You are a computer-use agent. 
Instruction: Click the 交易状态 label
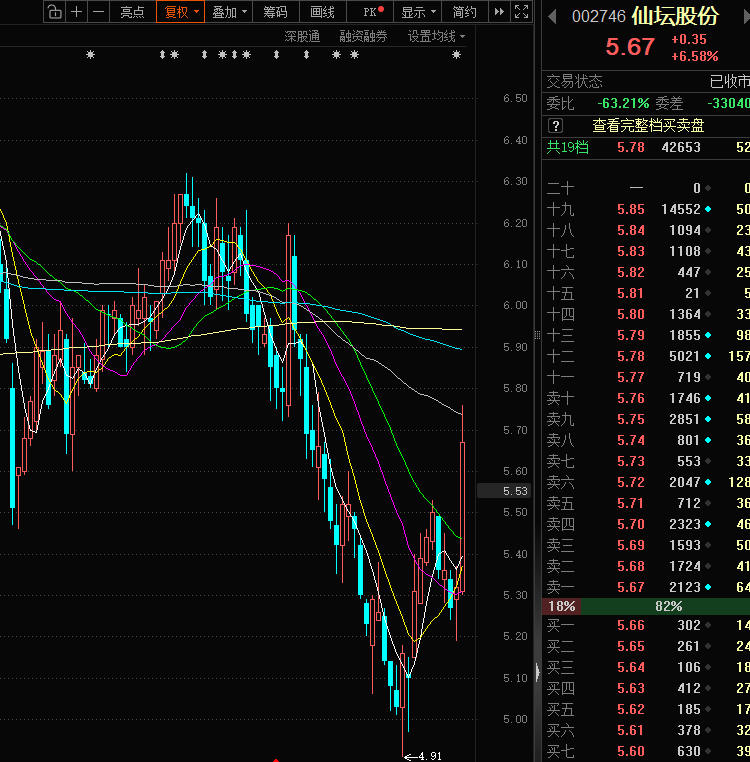(x=575, y=81)
